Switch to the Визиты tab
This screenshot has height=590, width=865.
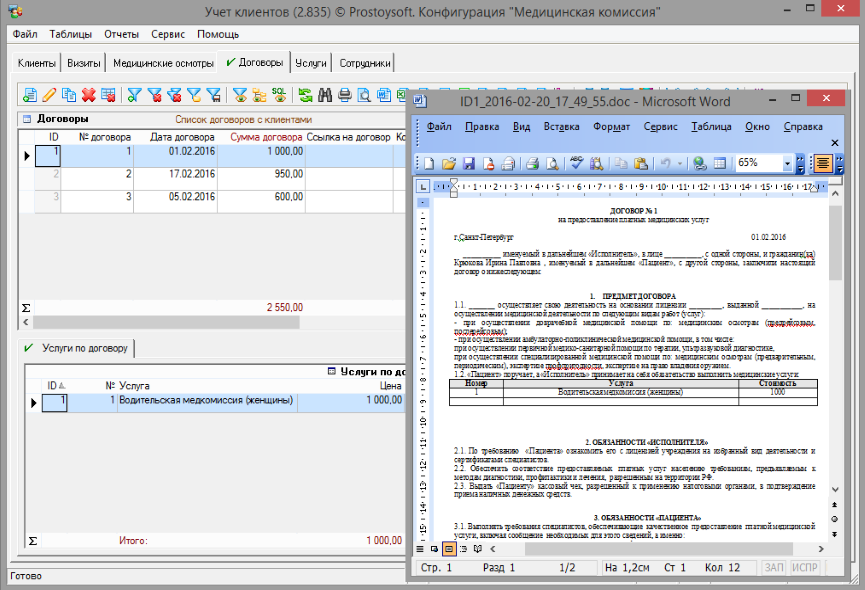click(x=83, y=63)
